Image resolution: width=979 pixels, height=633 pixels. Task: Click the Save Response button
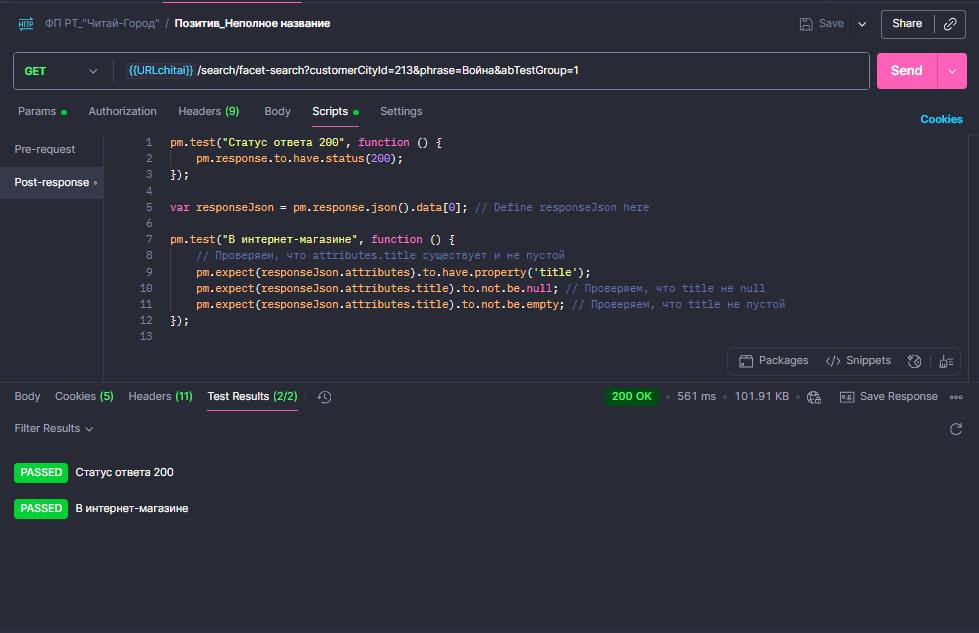pyautogui.click(x=888, y=396)
